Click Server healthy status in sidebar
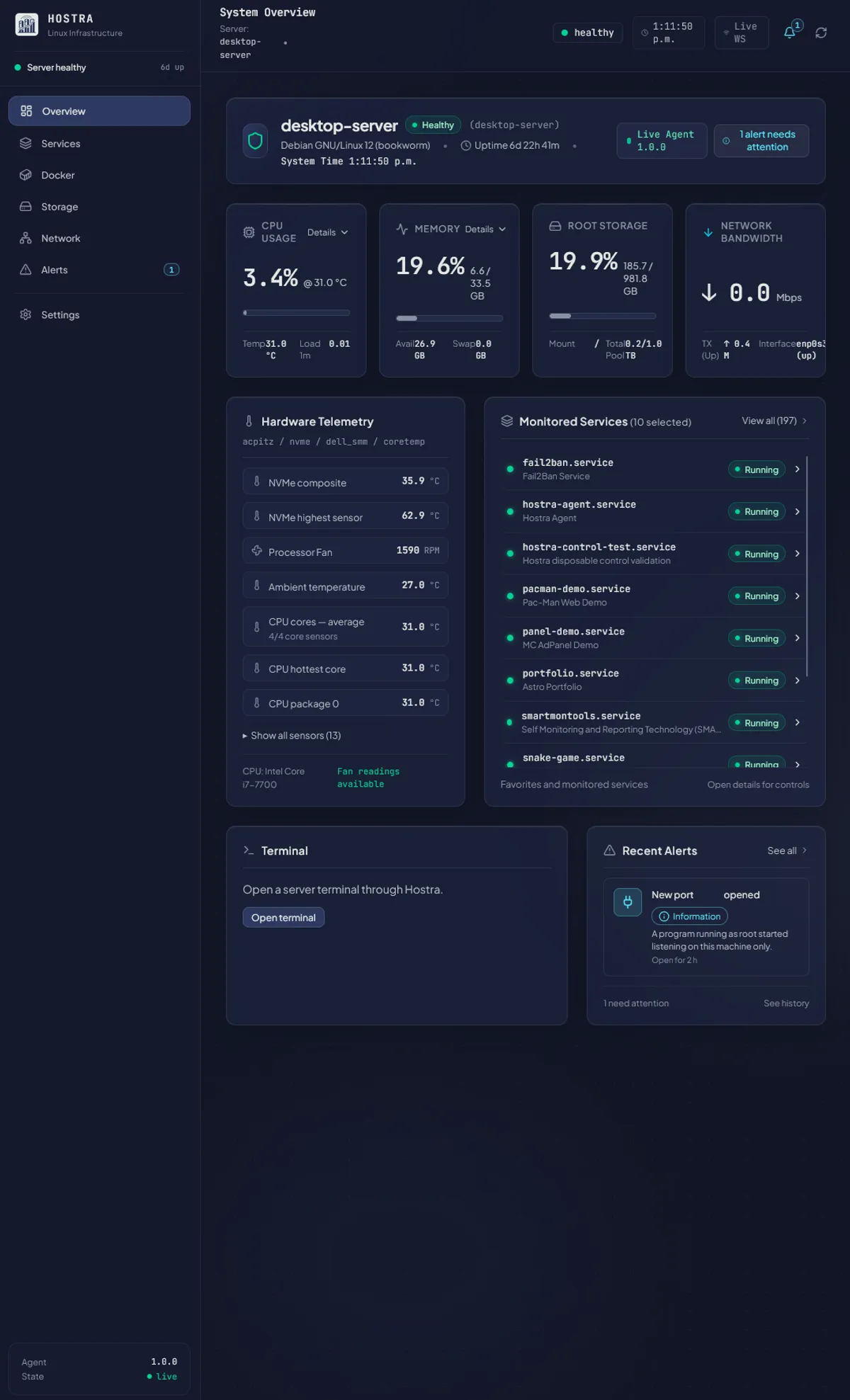The height and width of the screenshot is (1400, 850). click(50, 67)
